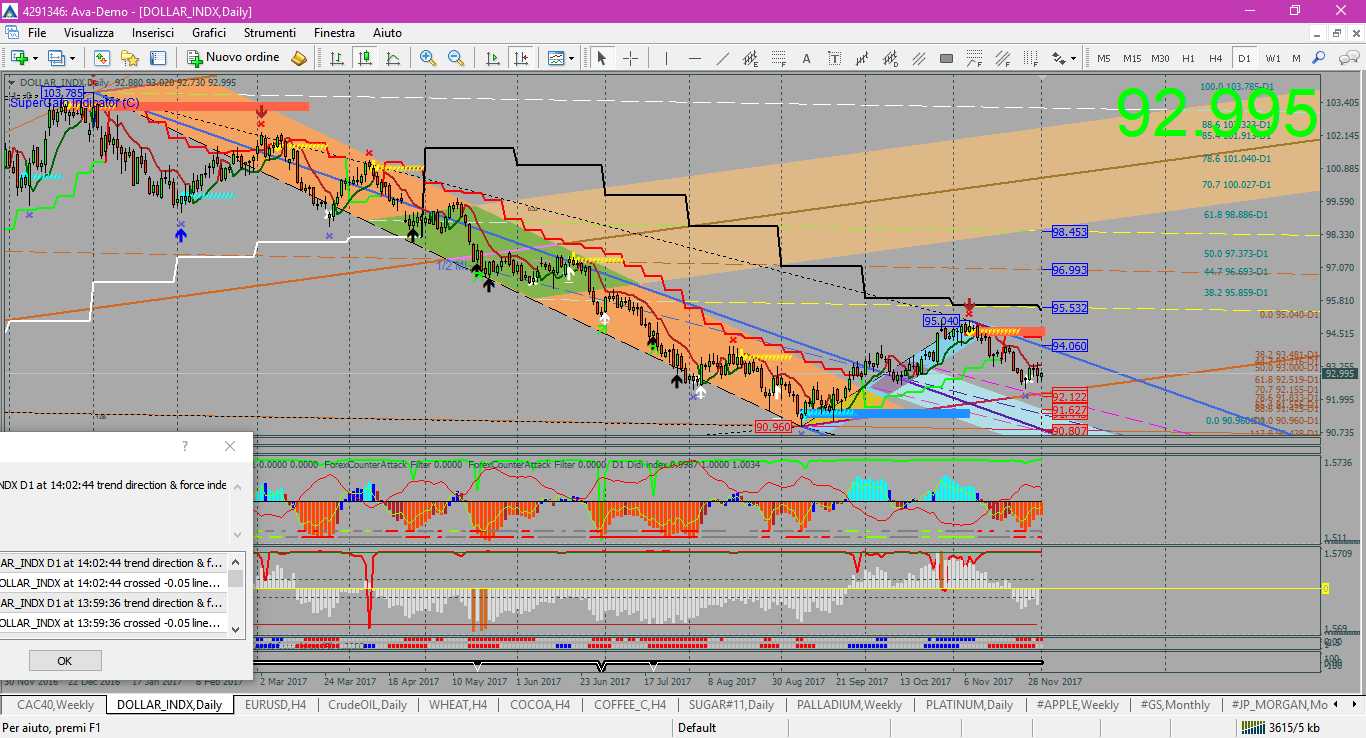Open the Grafici menu

click(x=209, y=33)
